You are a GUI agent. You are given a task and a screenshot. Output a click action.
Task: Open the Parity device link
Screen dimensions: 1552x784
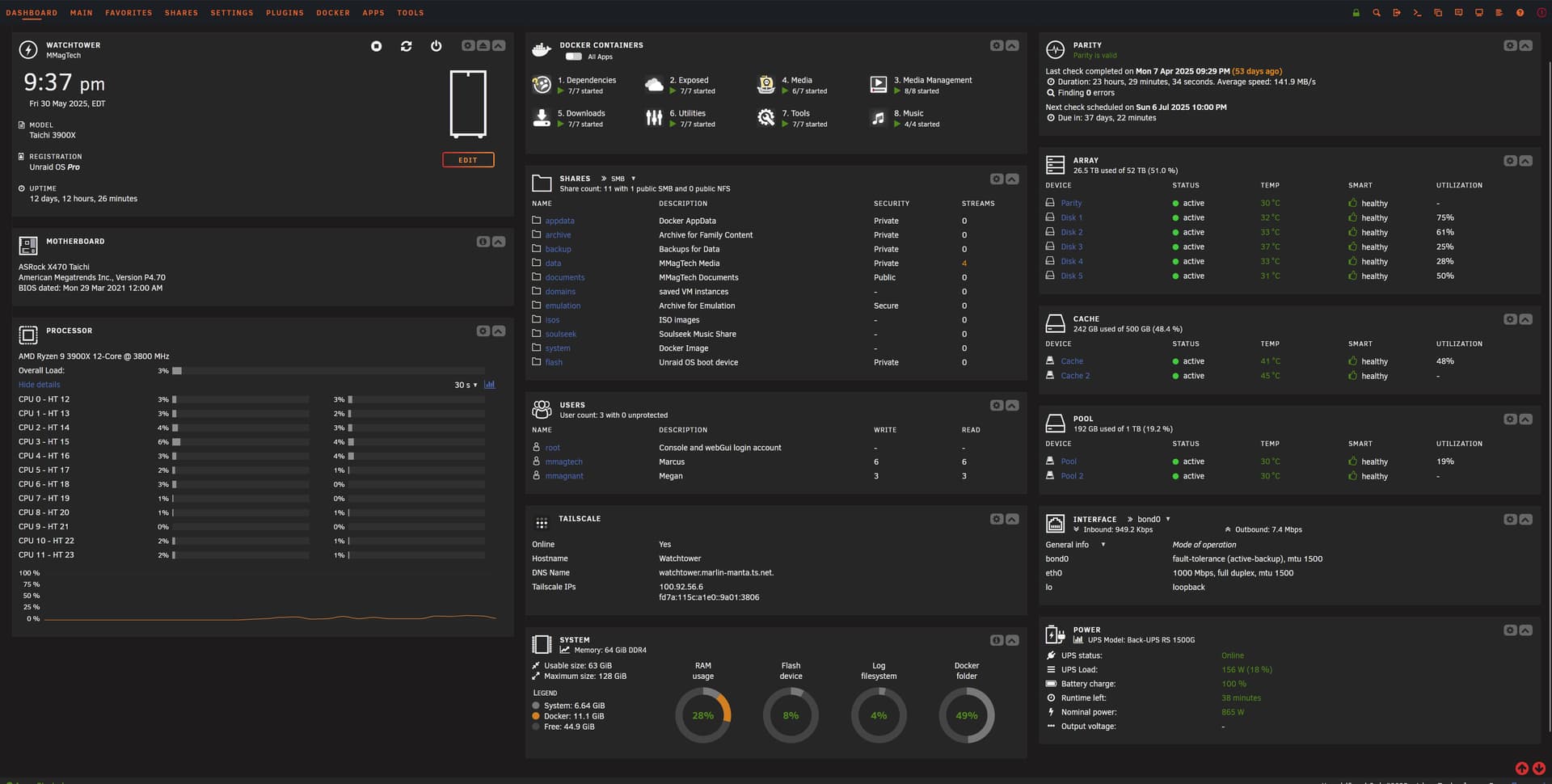[x=1071, y=204]
